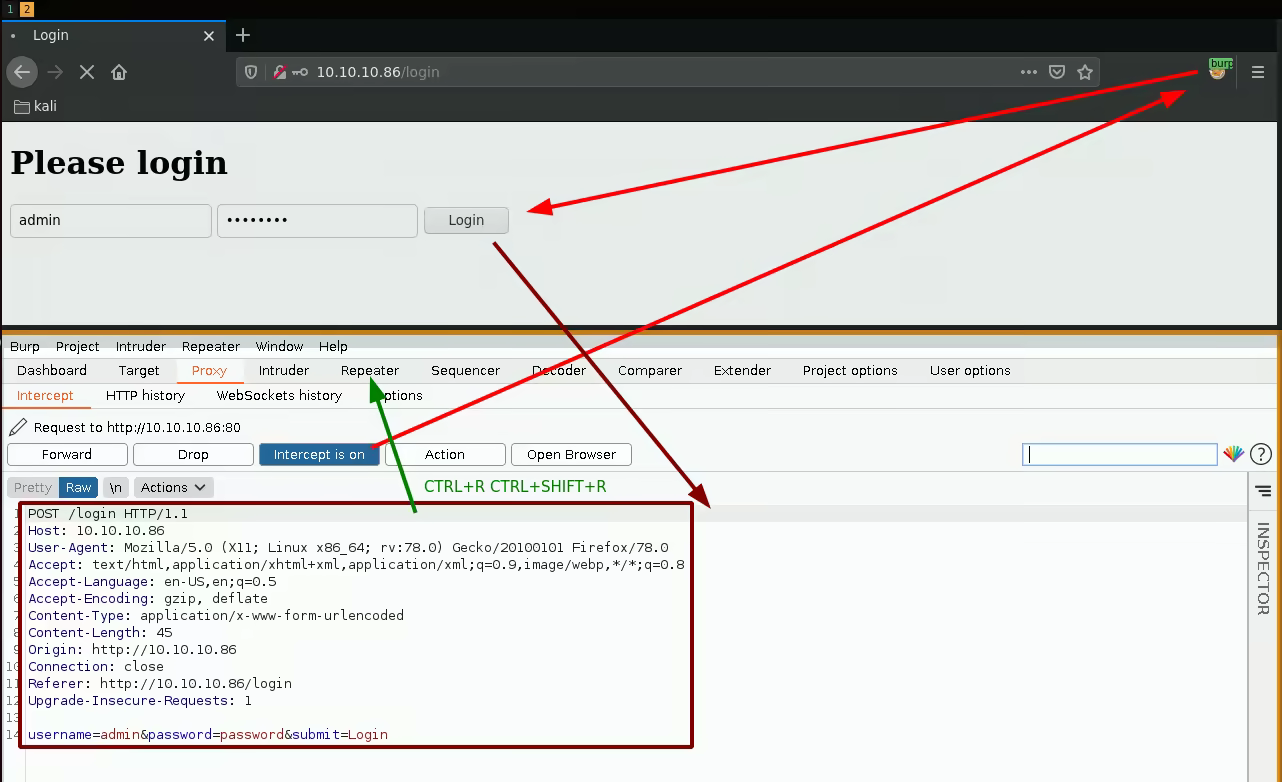Bookmark this page with the star icon

[1085, 72]
